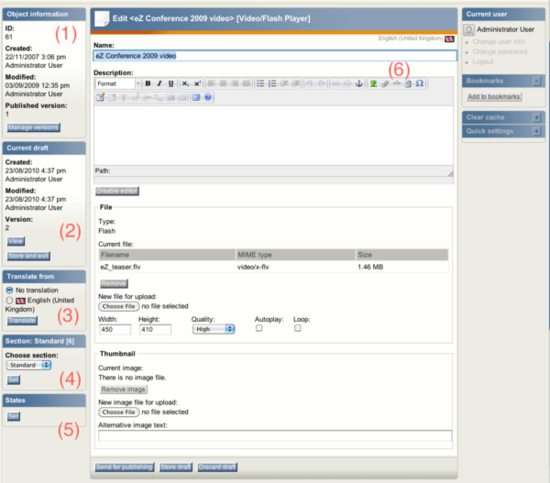
Task: Open editor help via question mark icon
Action: pyautogui.click(x=208, y=98)
